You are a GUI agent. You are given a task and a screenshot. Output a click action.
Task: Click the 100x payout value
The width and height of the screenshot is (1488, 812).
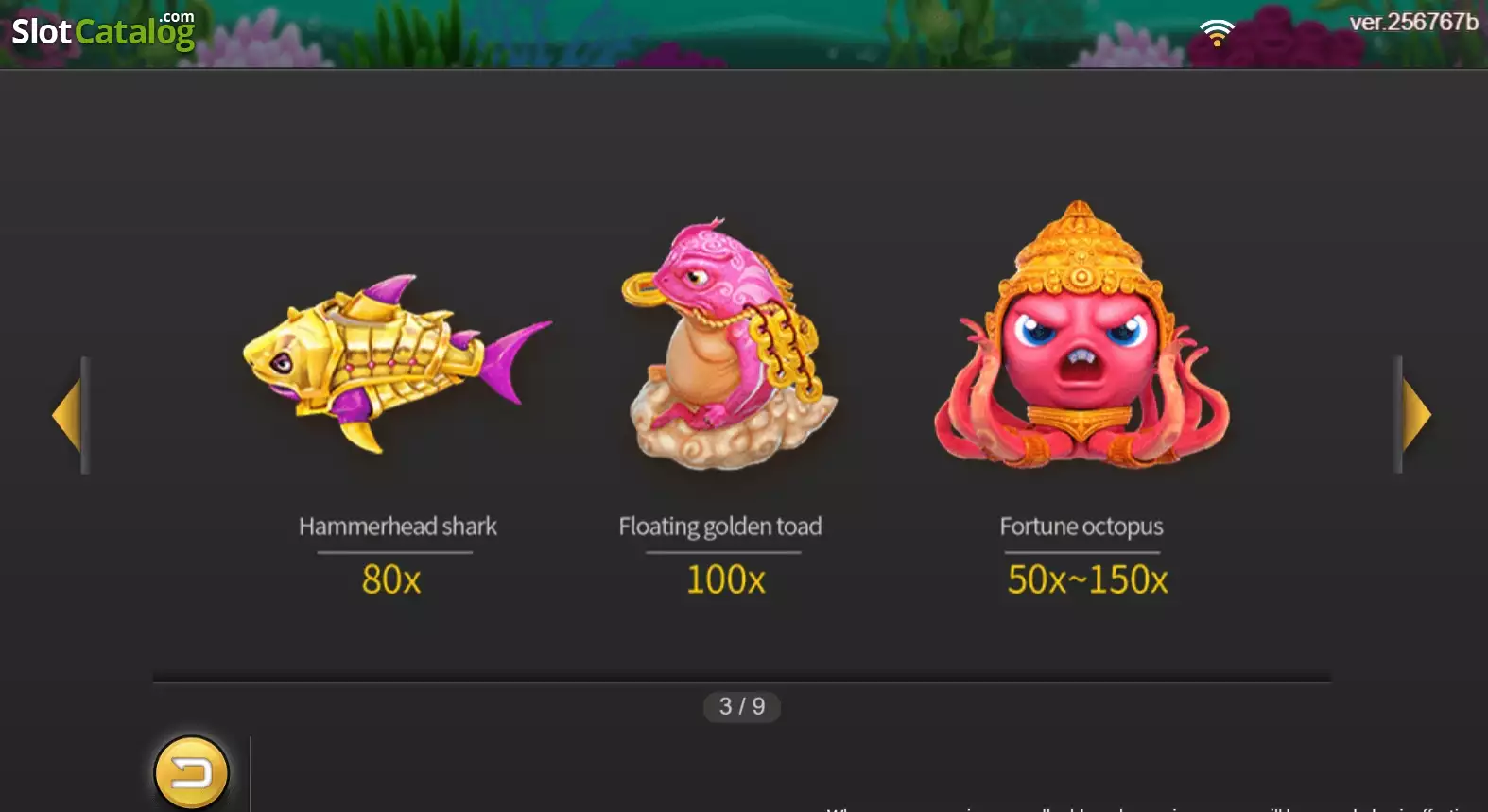pyautogui.click(x=726, y=579)
